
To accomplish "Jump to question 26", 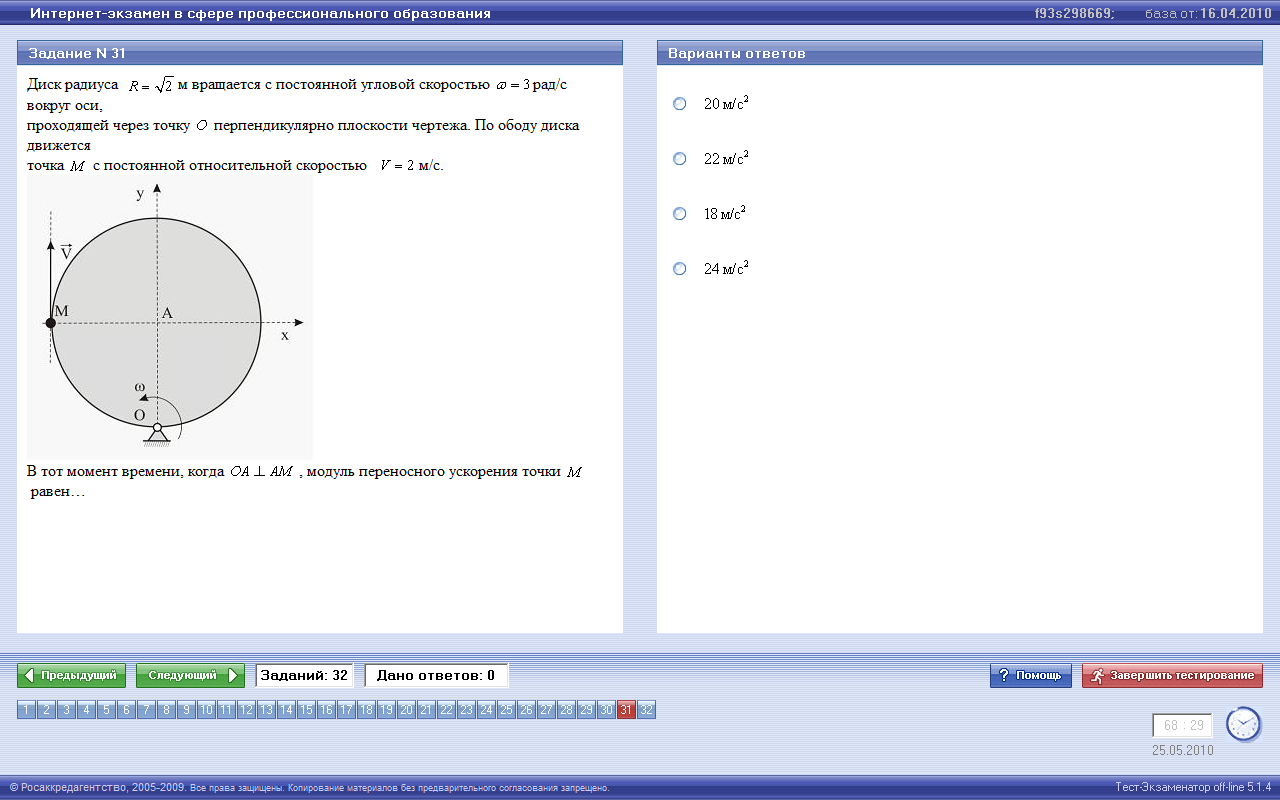I will (x=527, y=710).
